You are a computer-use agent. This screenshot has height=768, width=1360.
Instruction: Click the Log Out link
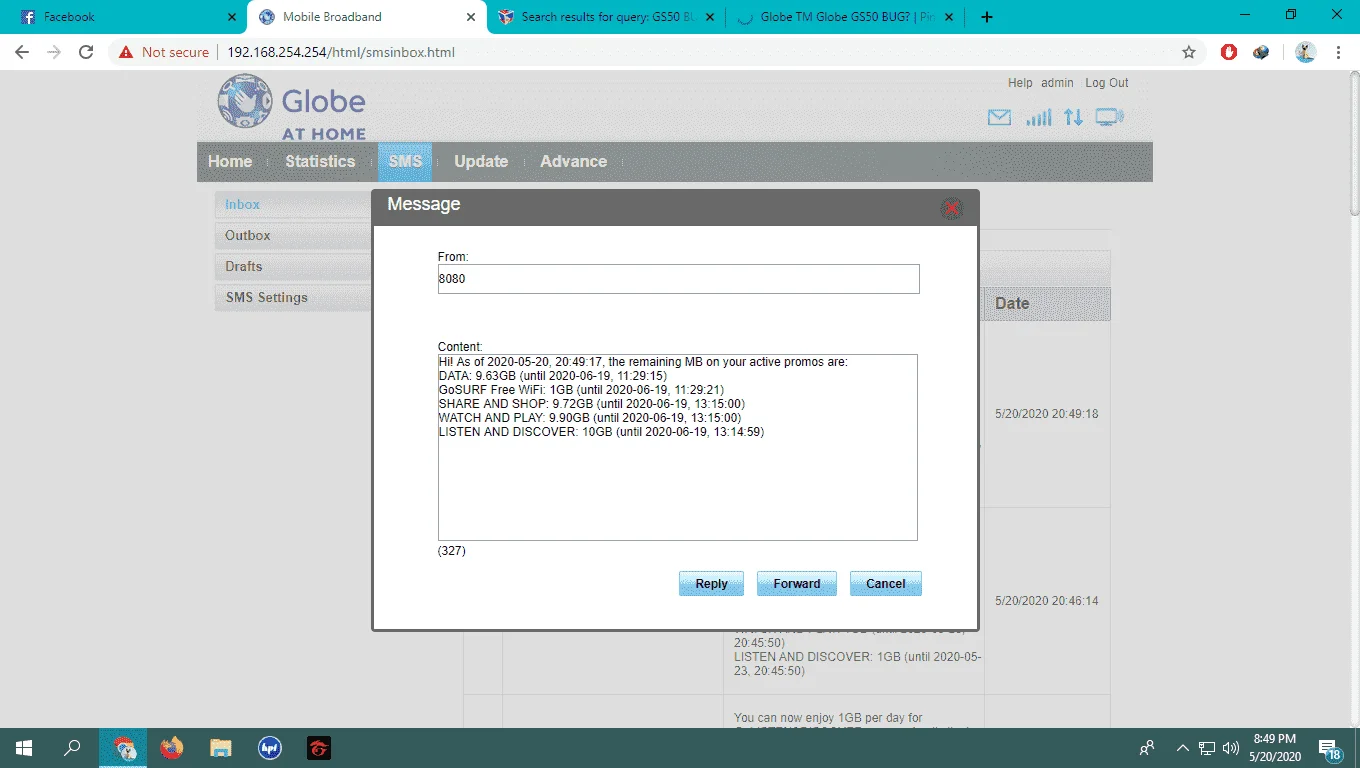point(1107,83)
